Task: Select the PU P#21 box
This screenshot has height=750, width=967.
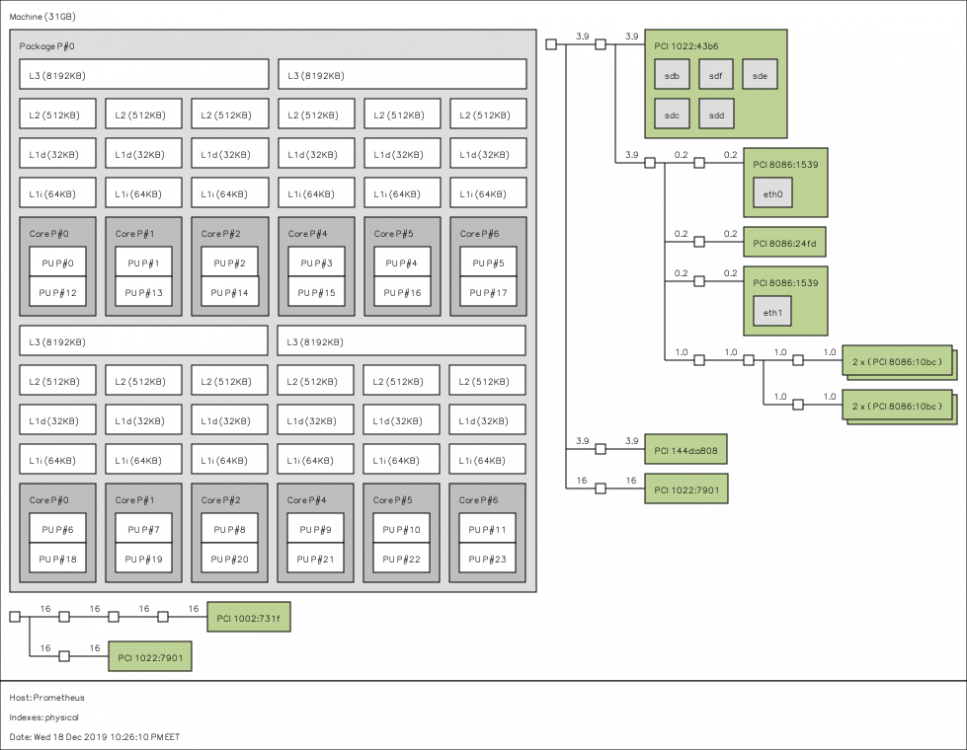Action: tap(316, 559)
